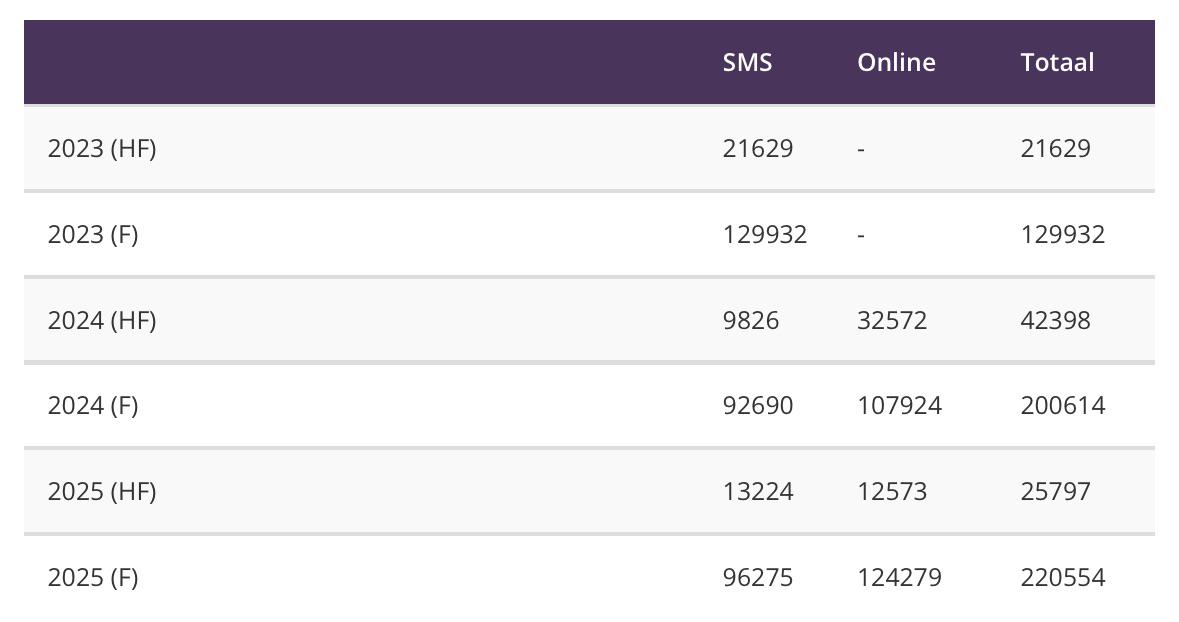Select the 2025 (F) row label
This screenshot has height=622, width=1179.
click(x=93, y=578)
